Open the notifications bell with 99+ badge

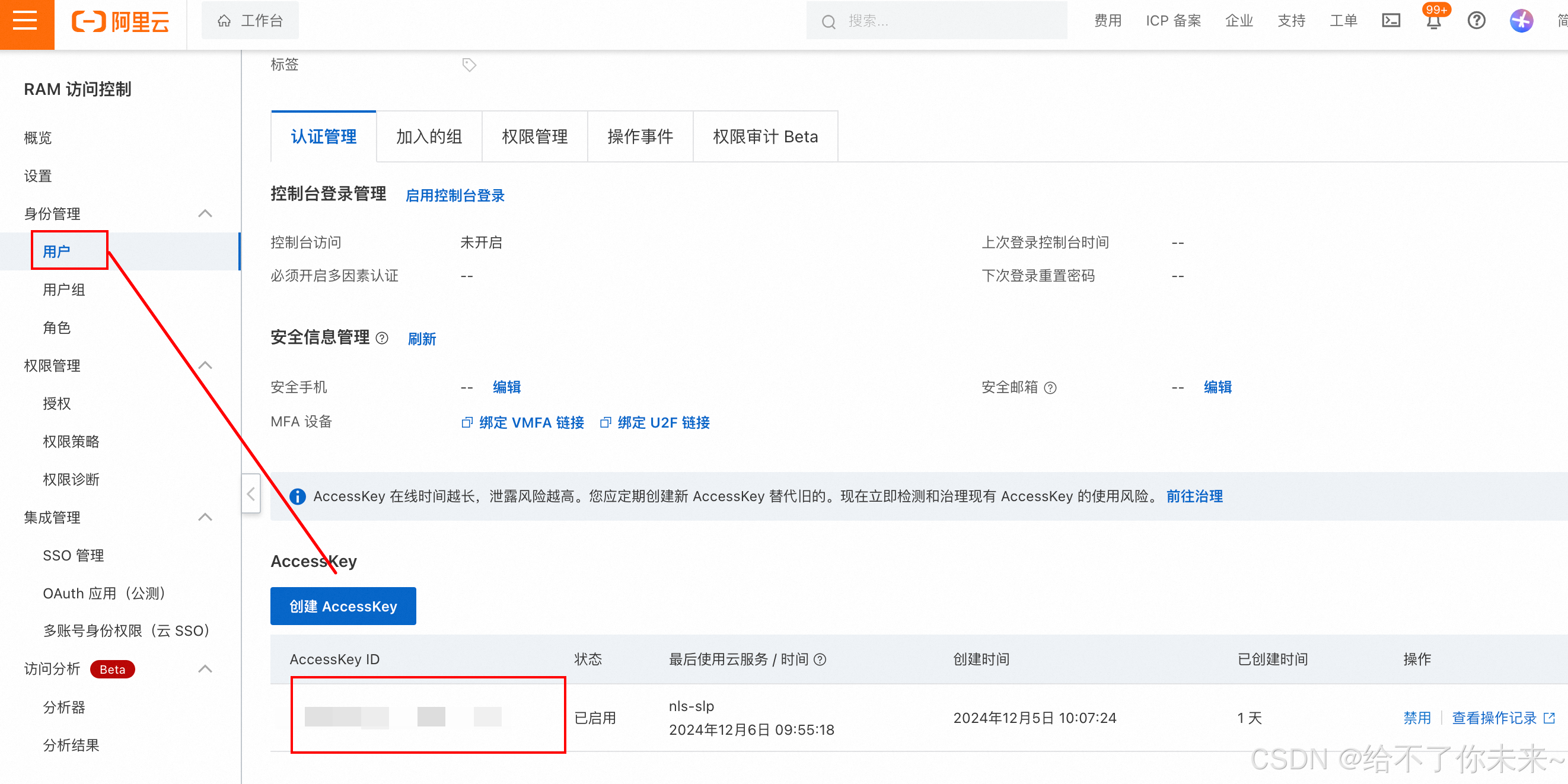click(x=1433, y=22)
